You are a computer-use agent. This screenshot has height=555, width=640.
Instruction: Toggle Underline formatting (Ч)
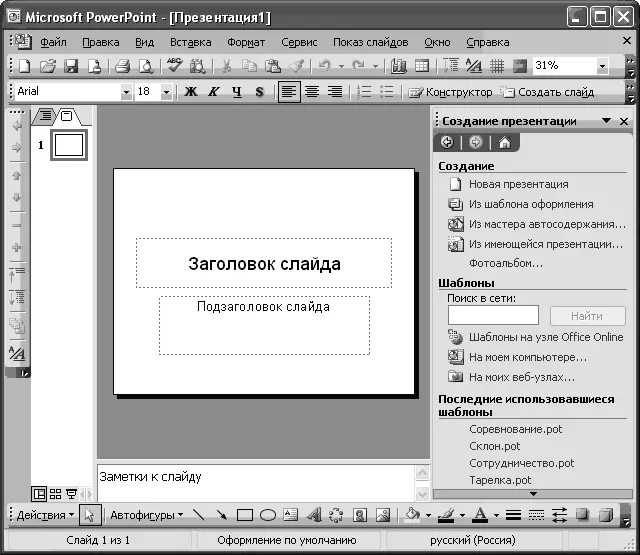(237, 92)
